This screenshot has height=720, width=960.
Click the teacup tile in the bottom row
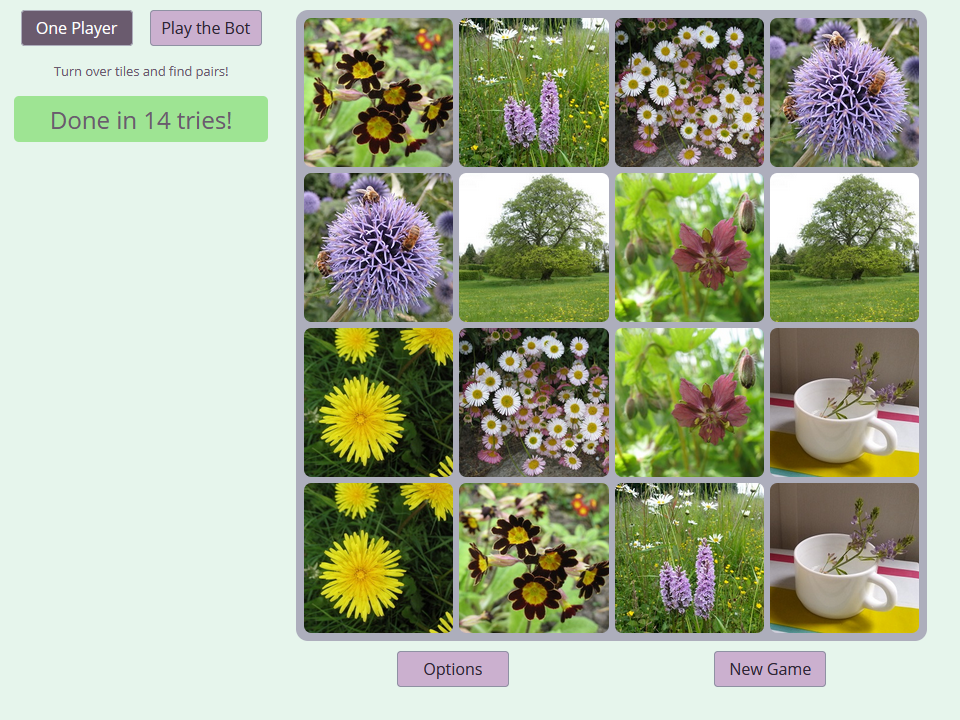[844, 558]
